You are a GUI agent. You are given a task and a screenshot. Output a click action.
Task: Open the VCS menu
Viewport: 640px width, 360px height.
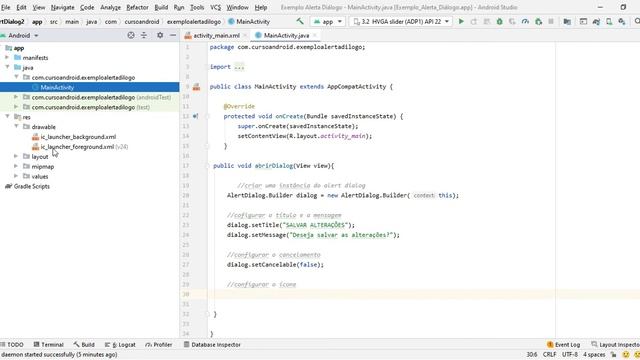[216, 7]
